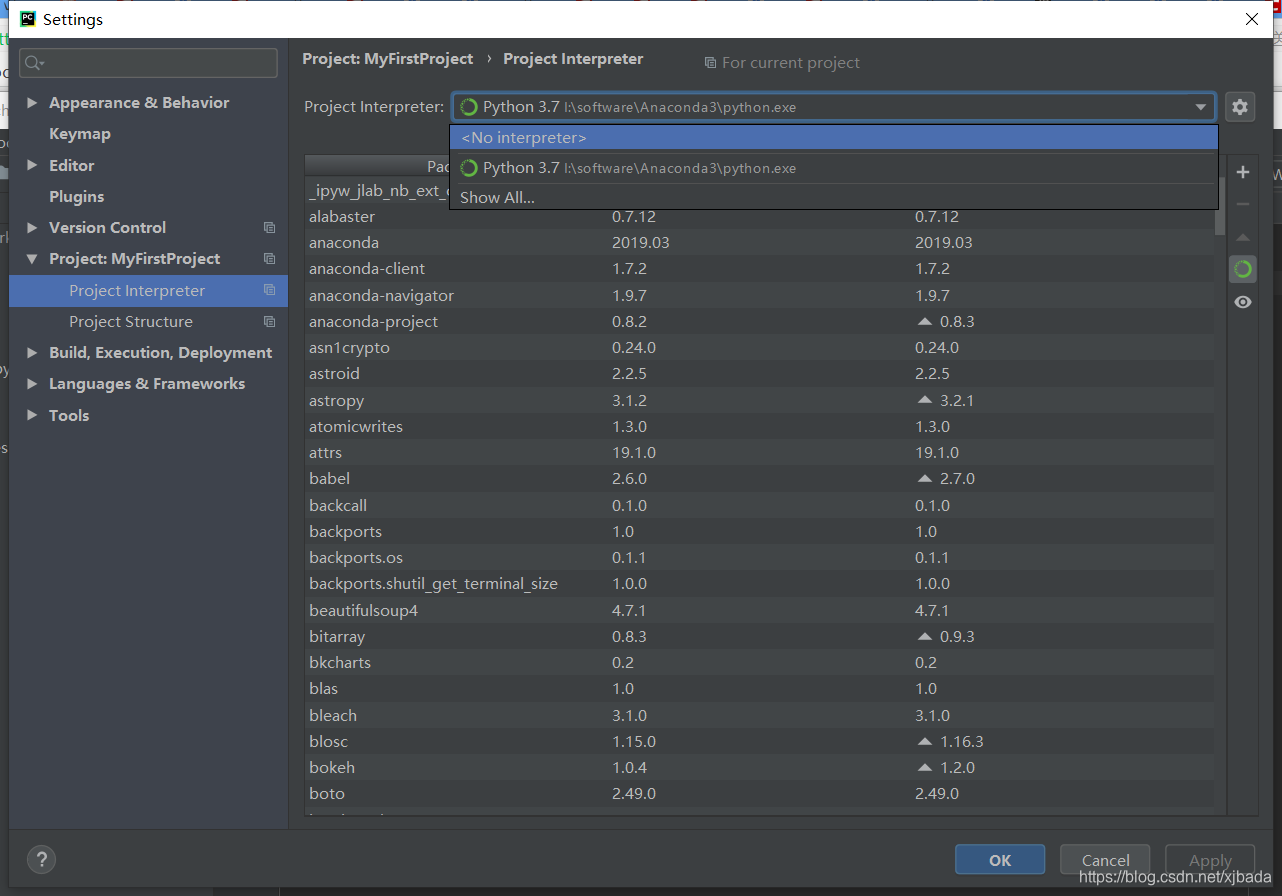The width and height of the screenshot is (1282, 896).
Task: Click the help question mark button
Action: pyautogui.click(x=41, y=859)
